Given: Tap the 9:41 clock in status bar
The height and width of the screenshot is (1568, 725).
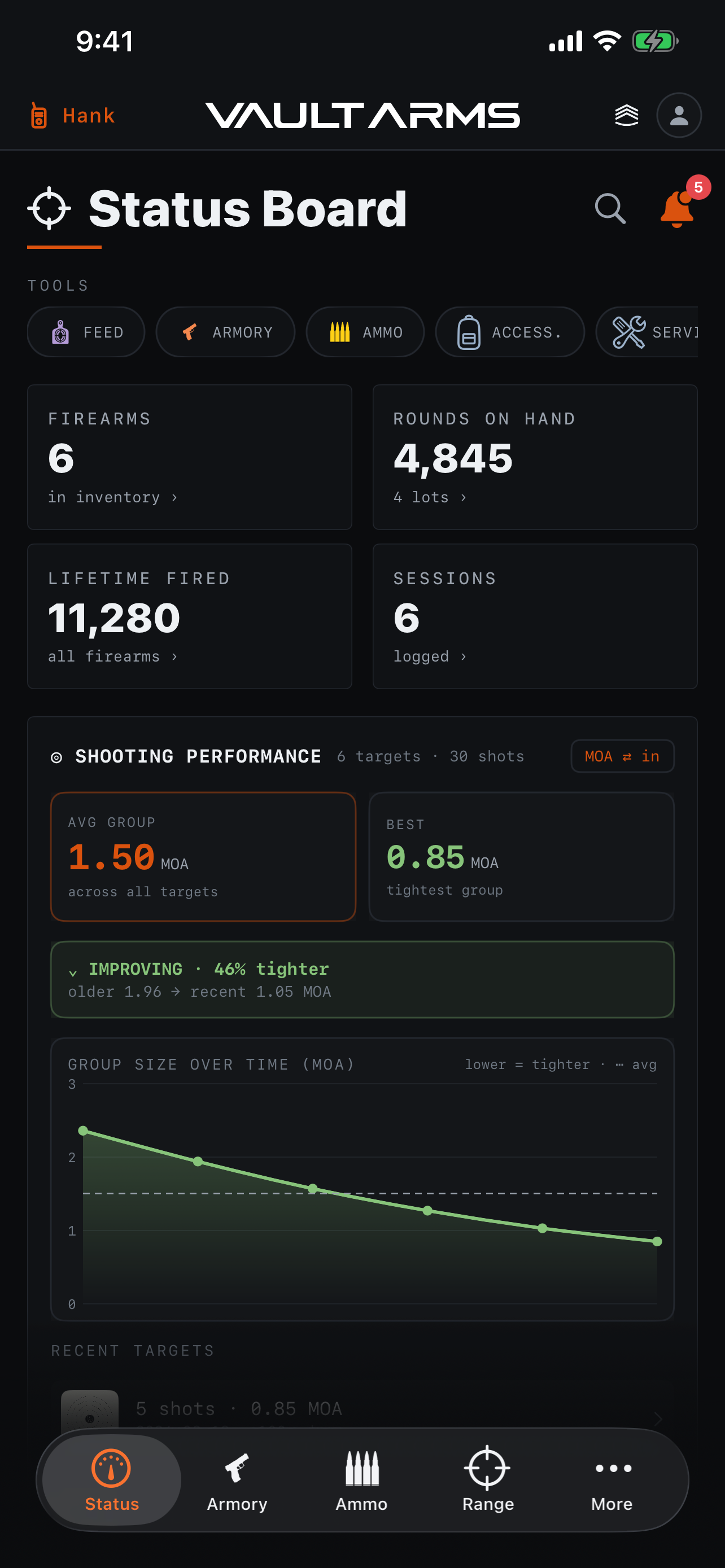Looking at the screenshot, I should point(104,41).
